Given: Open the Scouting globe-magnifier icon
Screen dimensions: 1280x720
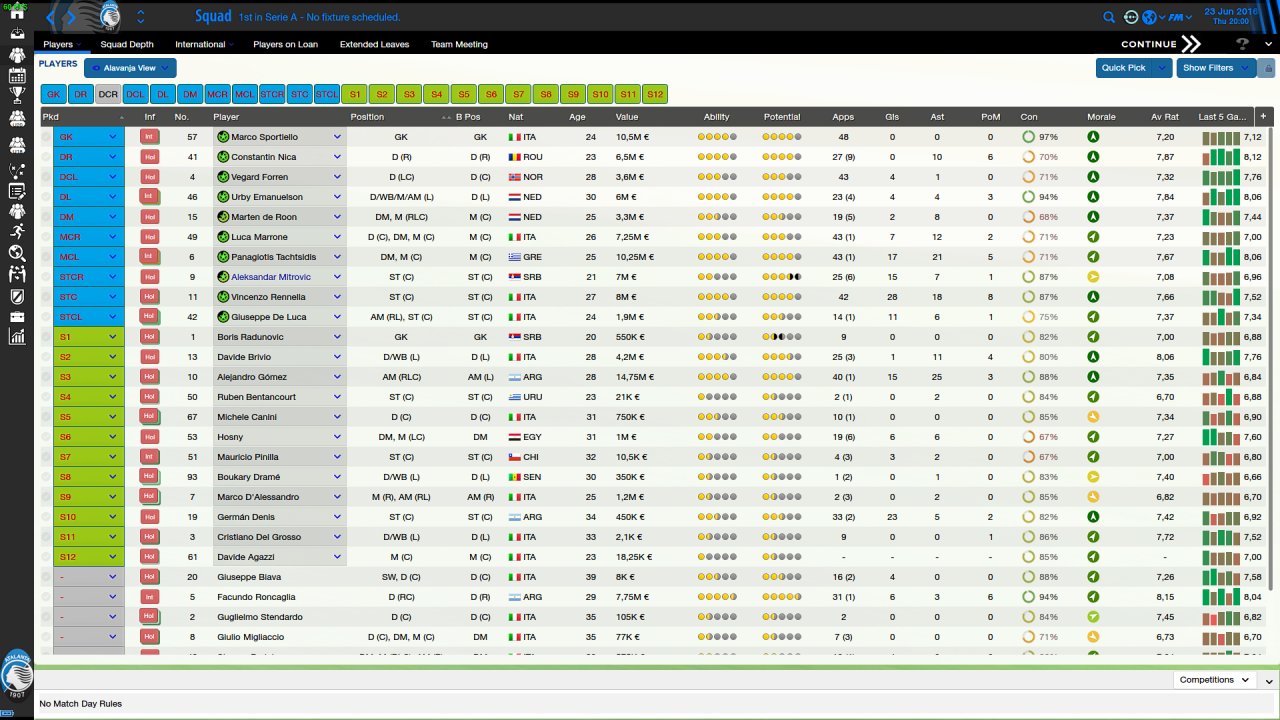Looking at the screenshot, I should coord(16,252).
